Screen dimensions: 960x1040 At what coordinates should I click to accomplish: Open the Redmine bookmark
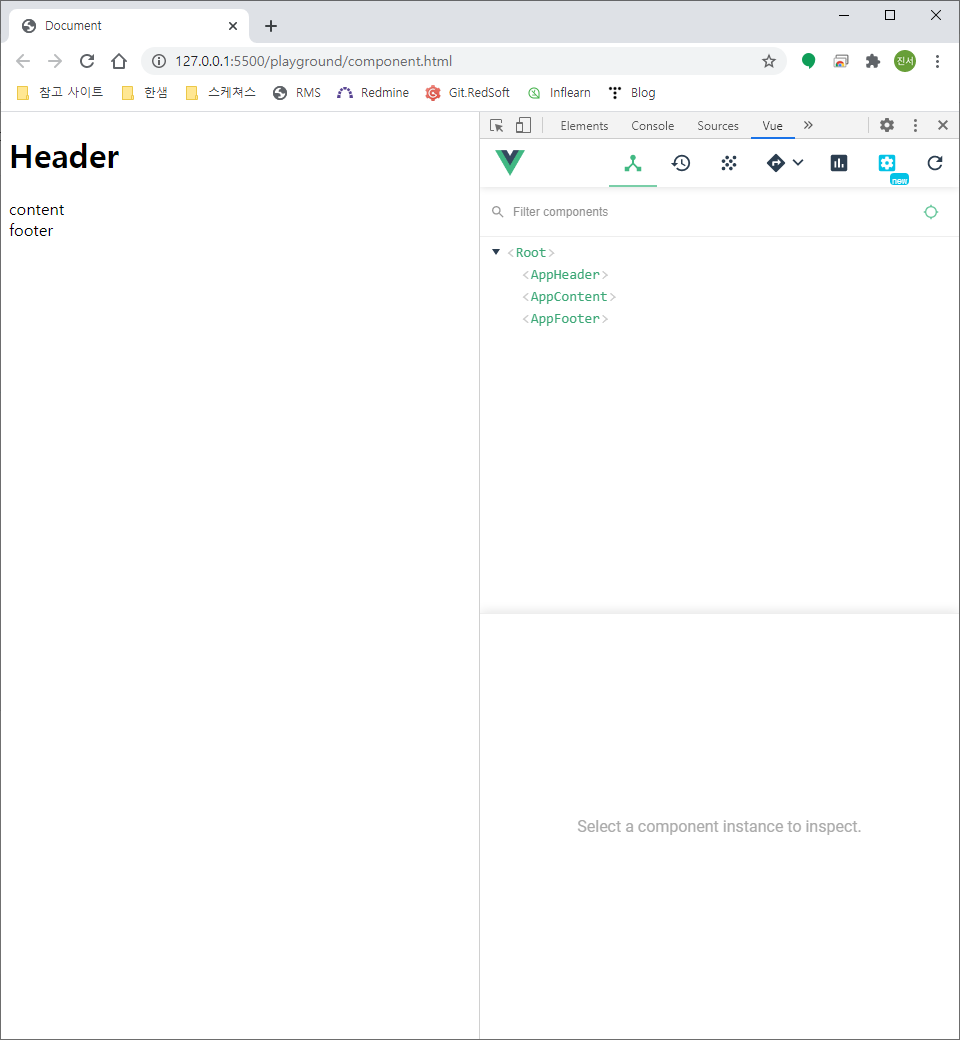click(373, 93)
